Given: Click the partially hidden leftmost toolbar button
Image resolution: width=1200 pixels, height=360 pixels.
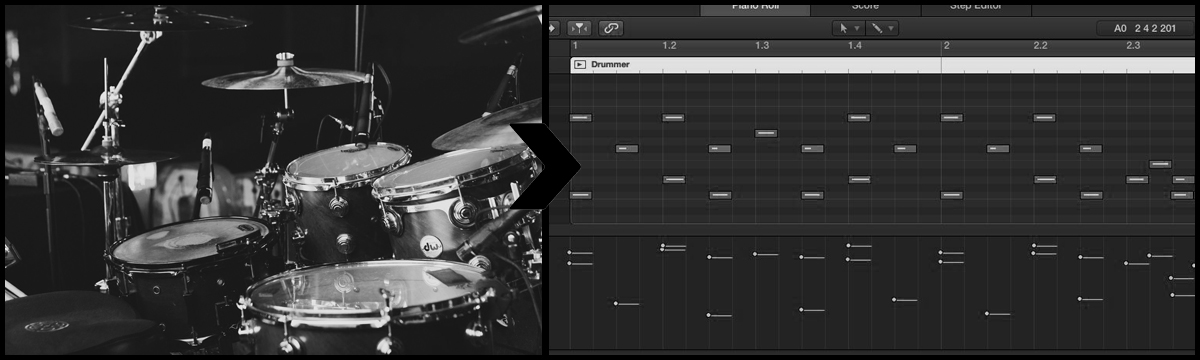Looking at the screenshot, I should point(553,28).
